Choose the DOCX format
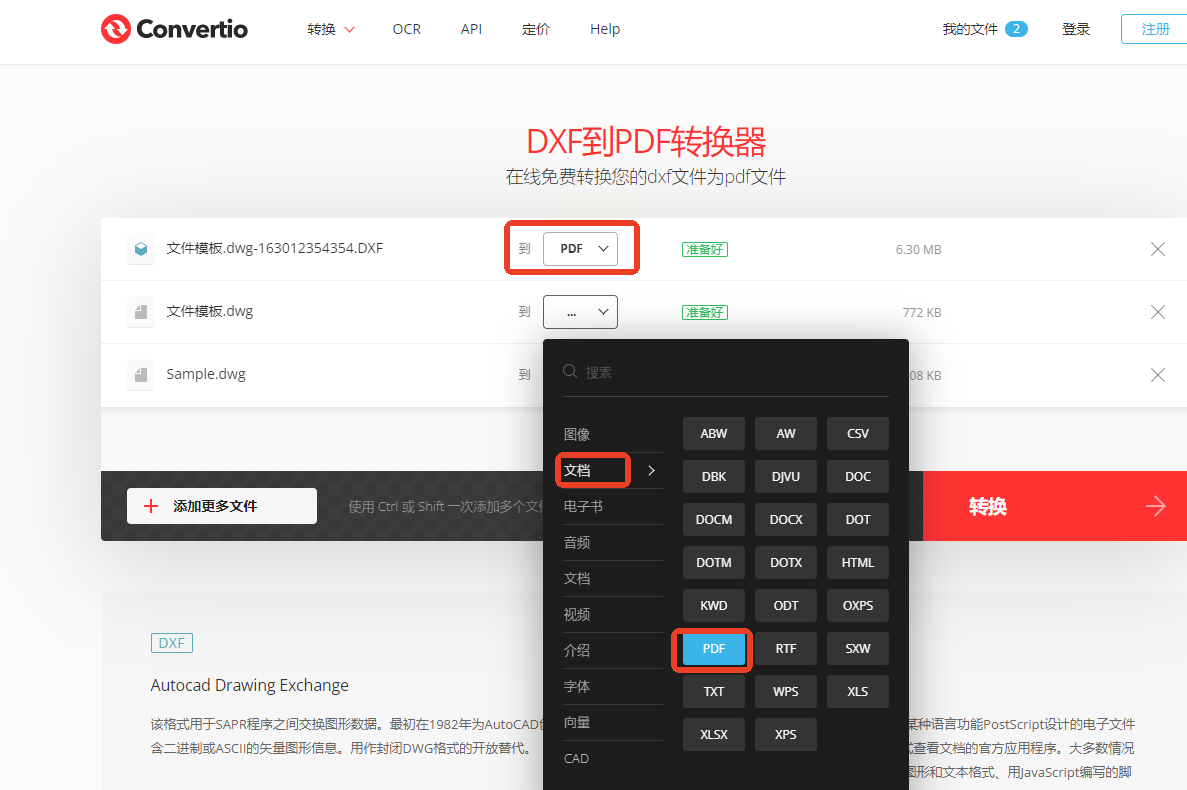This screenshot has width=1187, height=790. tap(786, 520)
